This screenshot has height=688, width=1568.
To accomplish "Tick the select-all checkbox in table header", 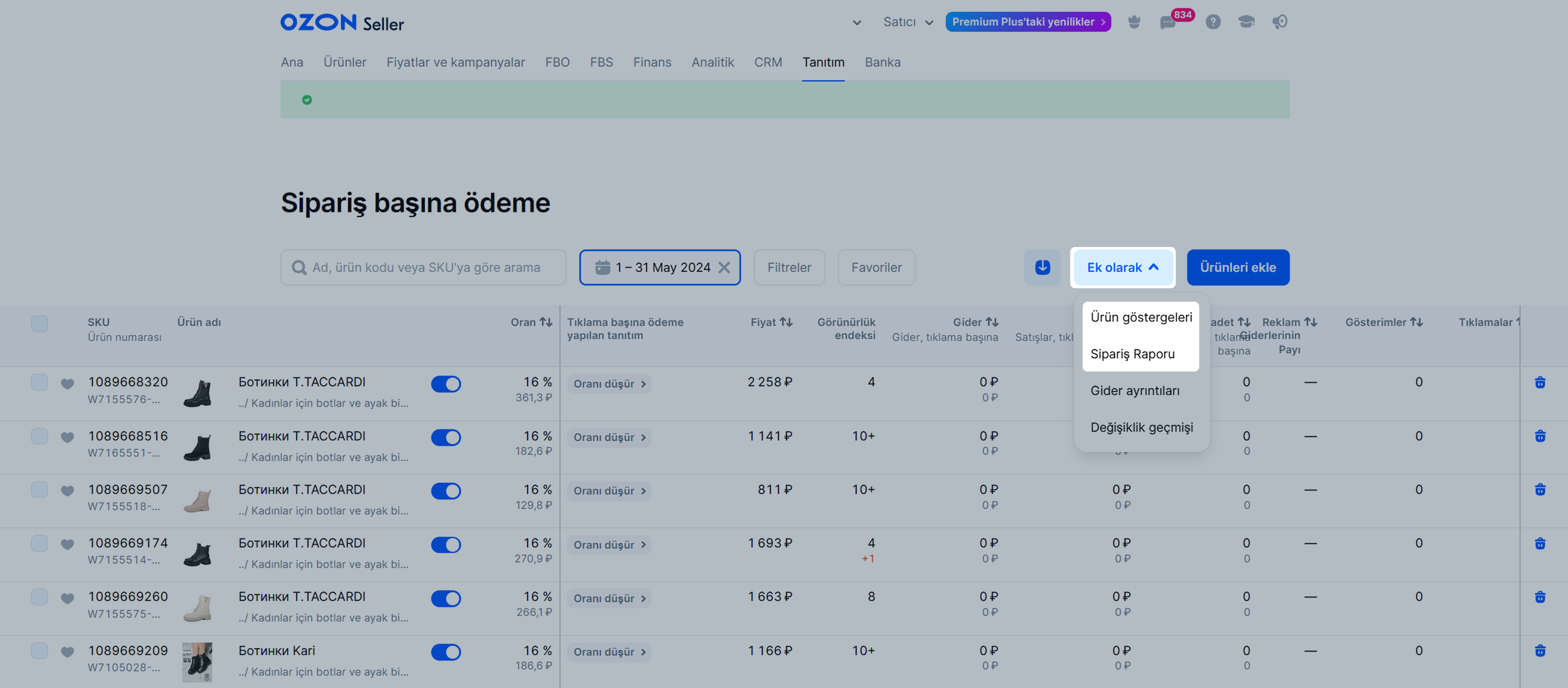I will (40, 323).
